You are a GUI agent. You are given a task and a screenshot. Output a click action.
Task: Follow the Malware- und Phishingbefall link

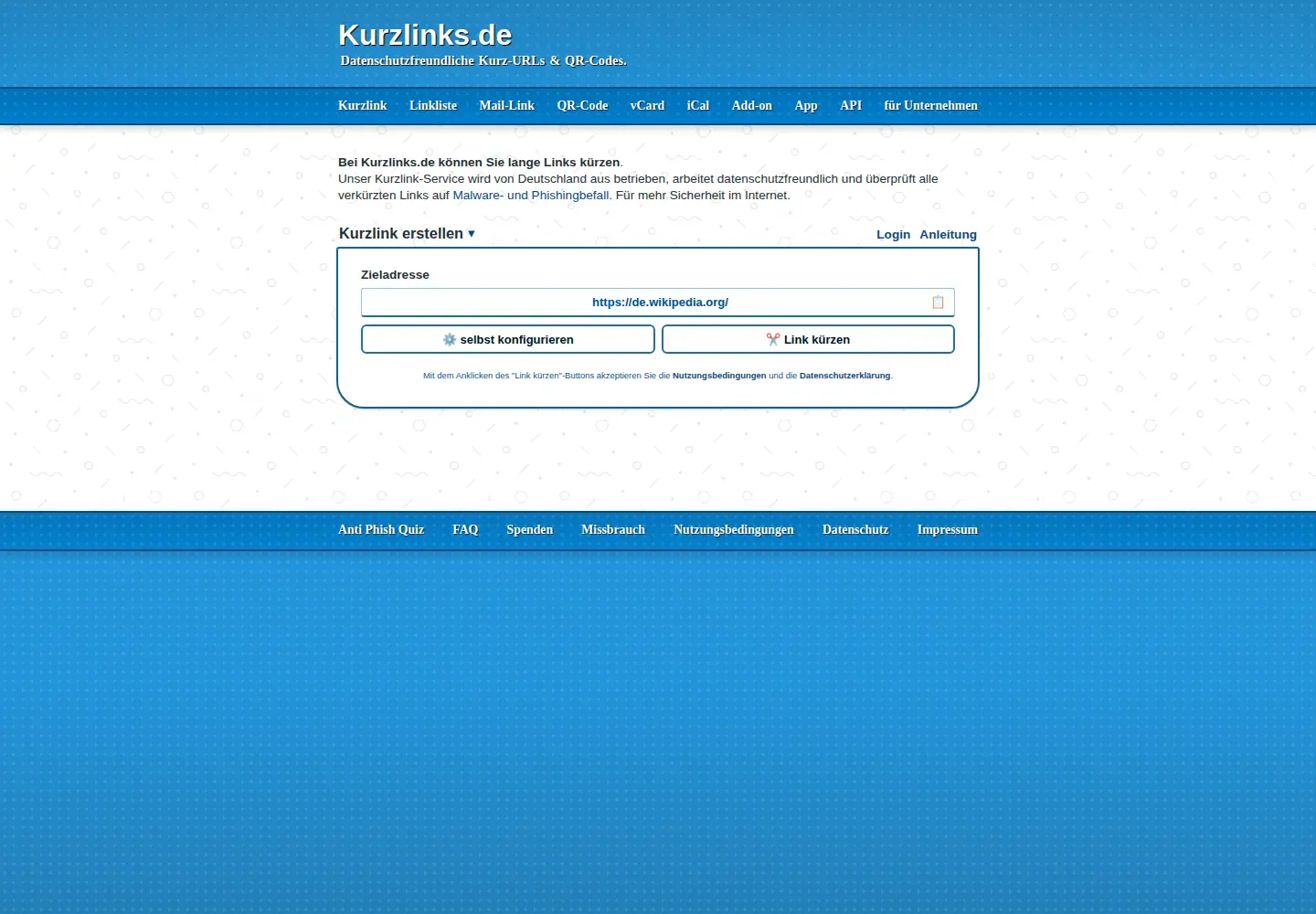531,196
